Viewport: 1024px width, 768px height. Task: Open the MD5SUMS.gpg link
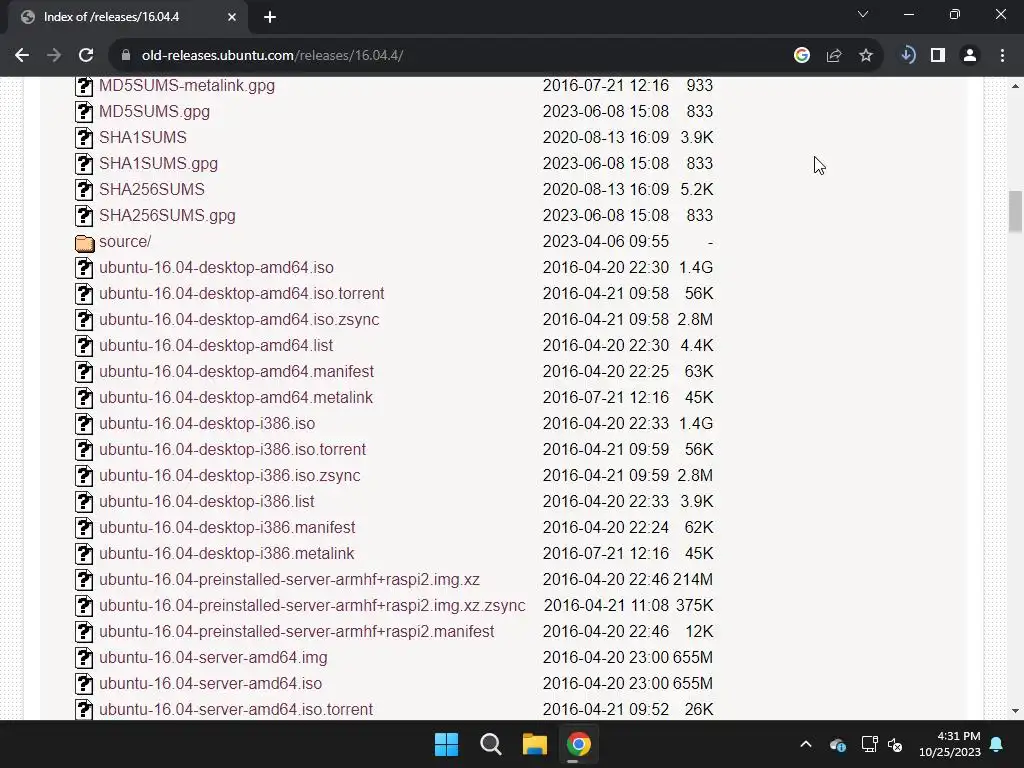coord(155,112)
